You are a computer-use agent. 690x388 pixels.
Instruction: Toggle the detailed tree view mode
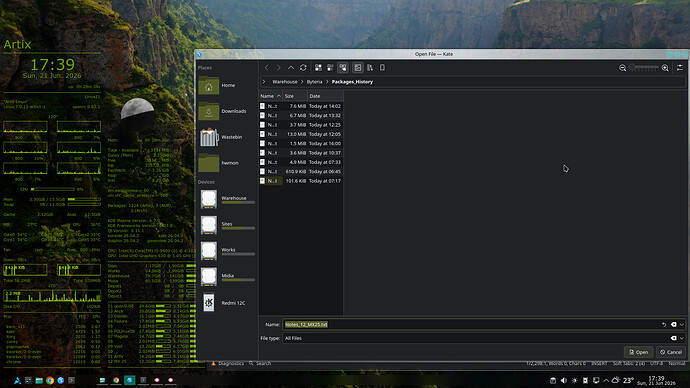(x=343, y=68)
